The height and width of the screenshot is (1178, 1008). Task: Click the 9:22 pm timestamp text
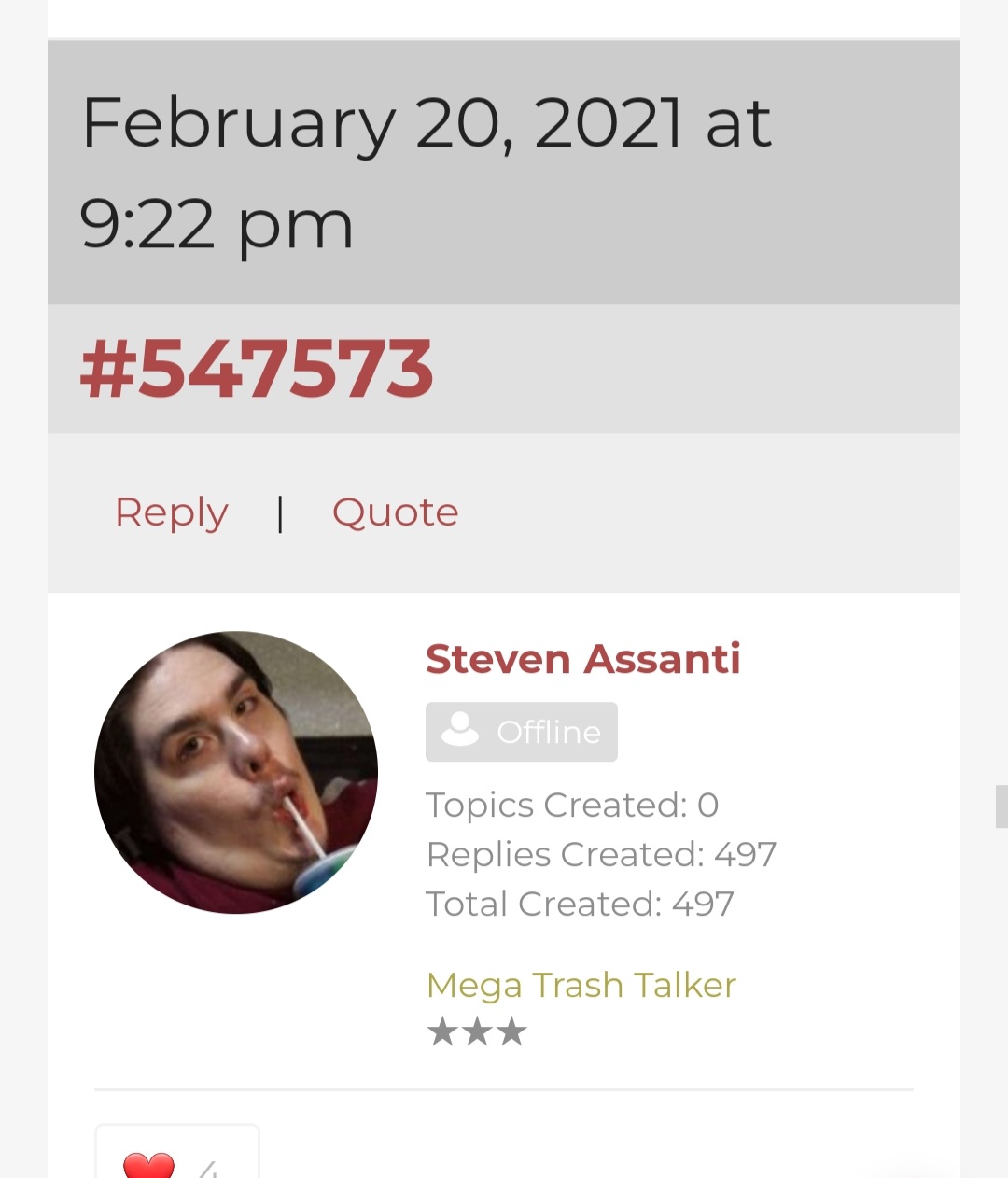click(x=217, y=224)
